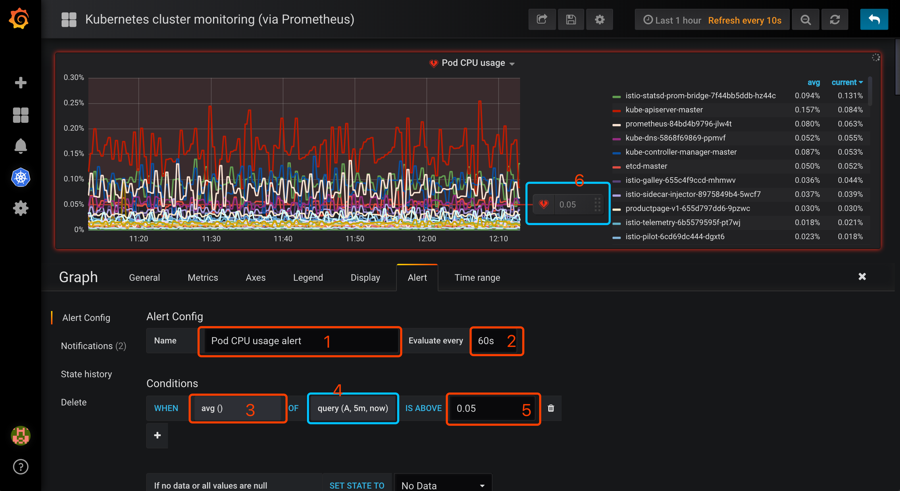Click the dashboard title Kubernetes cluster monitoring
This screenshot has width=900, height=491.
point(219,19)
